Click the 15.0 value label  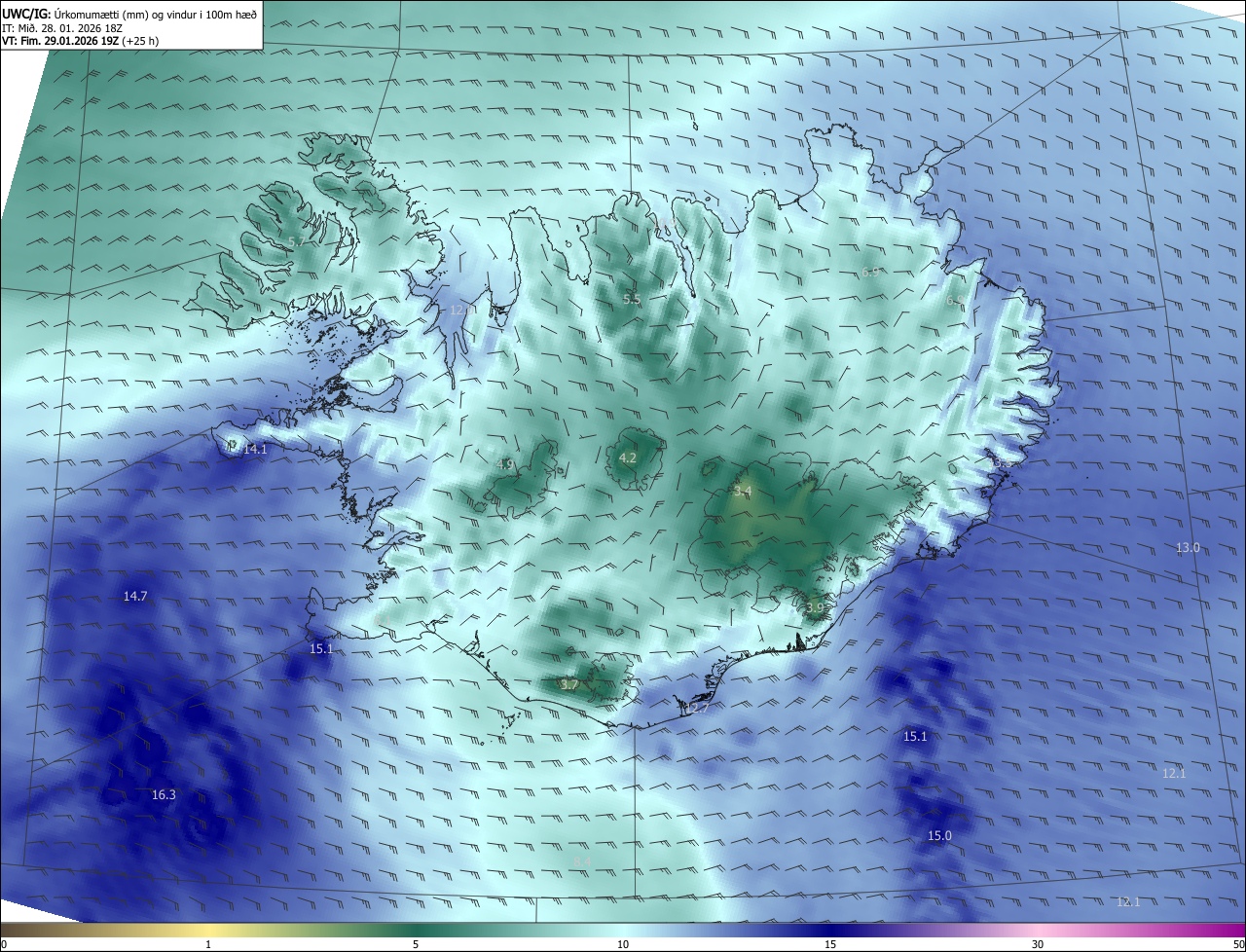(939, 836)
